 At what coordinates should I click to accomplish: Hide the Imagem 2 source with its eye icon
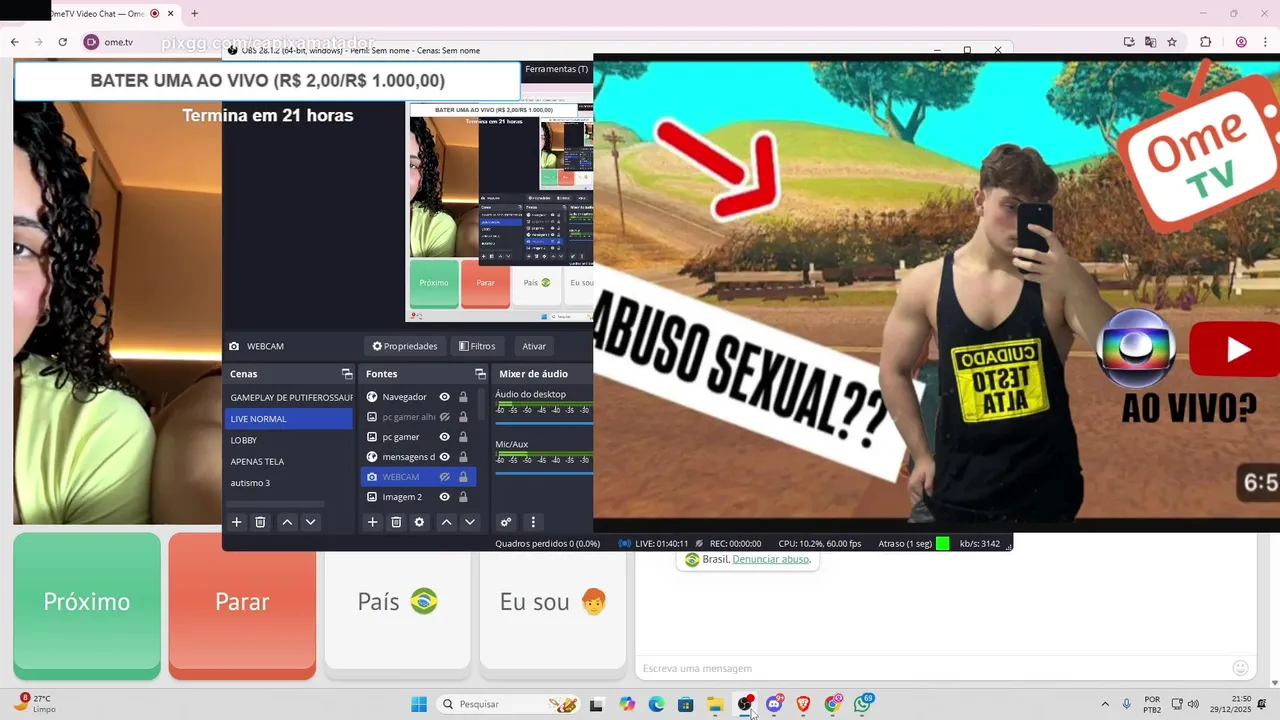pos(444,497)
